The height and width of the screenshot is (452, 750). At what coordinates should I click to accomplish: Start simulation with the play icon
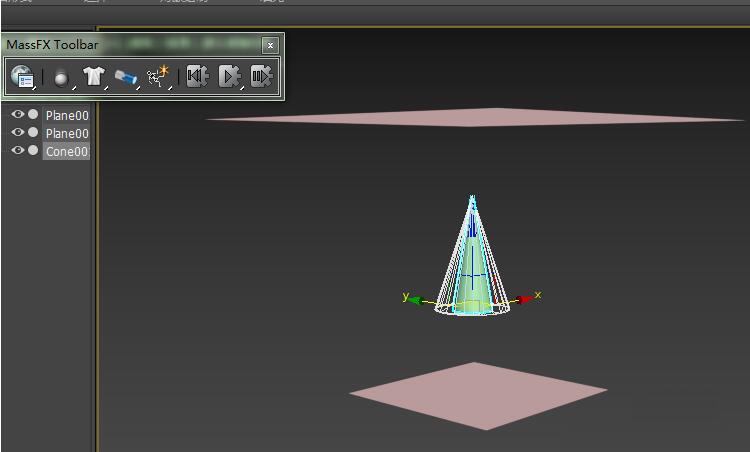coord(230,77)
